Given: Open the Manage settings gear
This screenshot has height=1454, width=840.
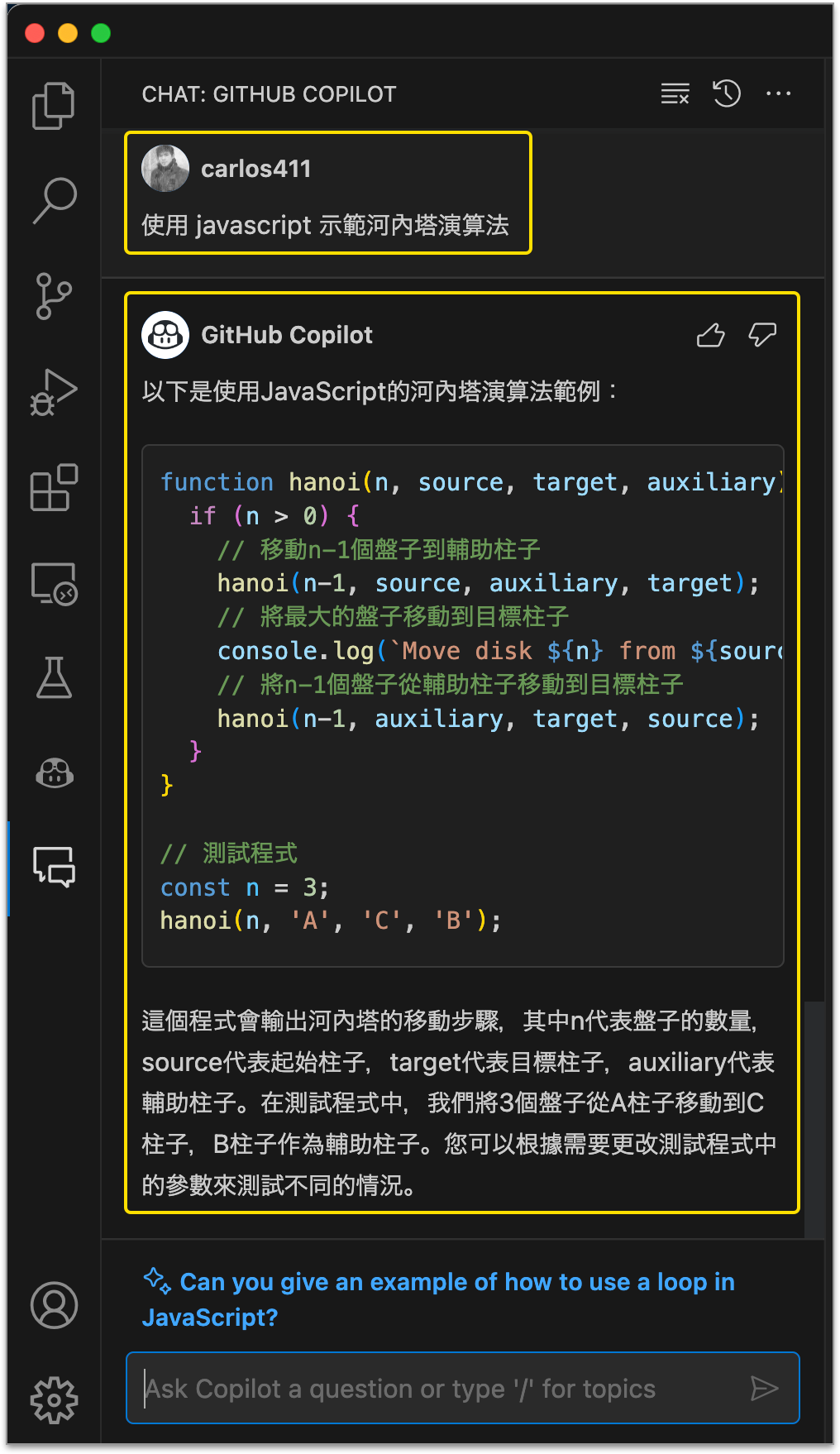Looking at the screenshot, I should coord(54,1399).
